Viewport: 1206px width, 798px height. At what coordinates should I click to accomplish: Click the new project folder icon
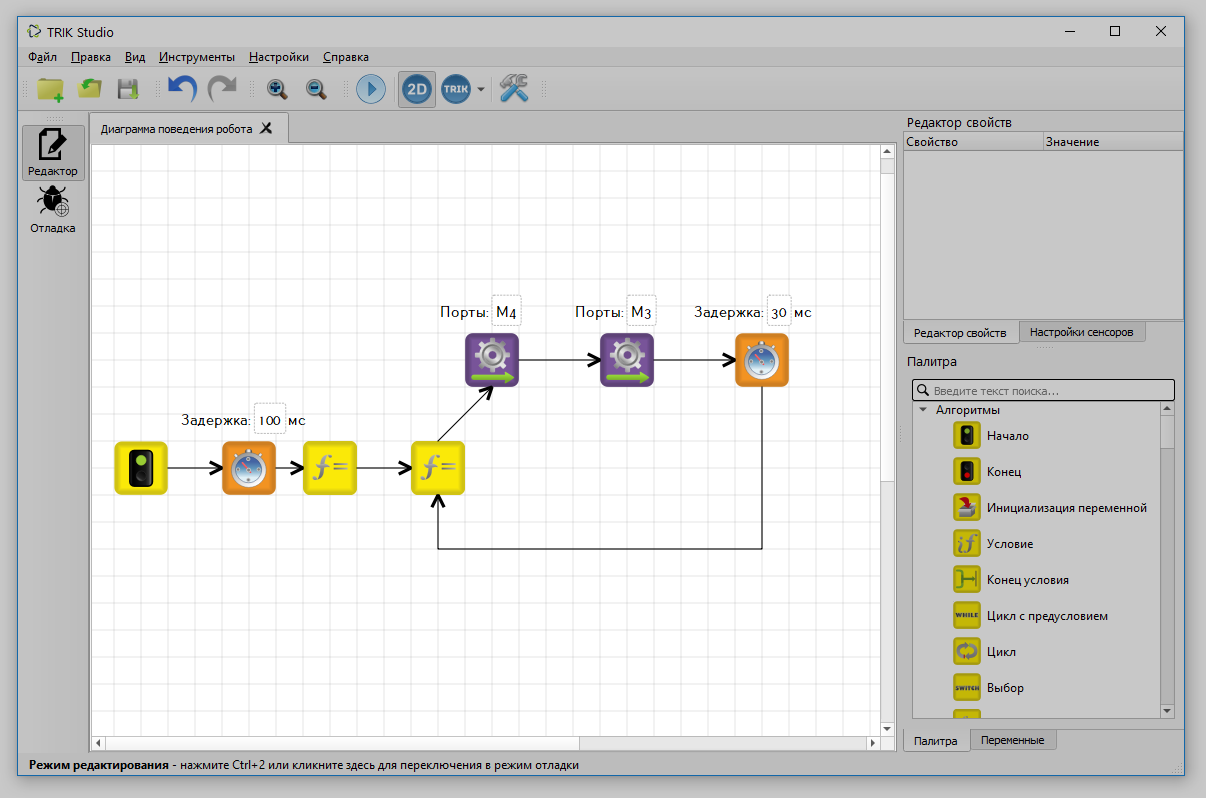point(50,89)
